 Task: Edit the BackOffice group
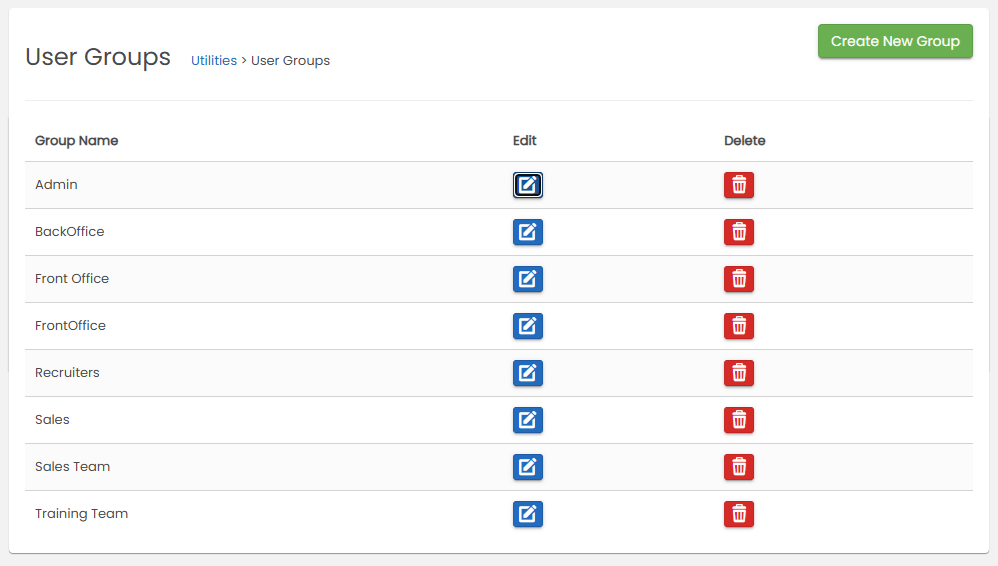tap(528, 232)
